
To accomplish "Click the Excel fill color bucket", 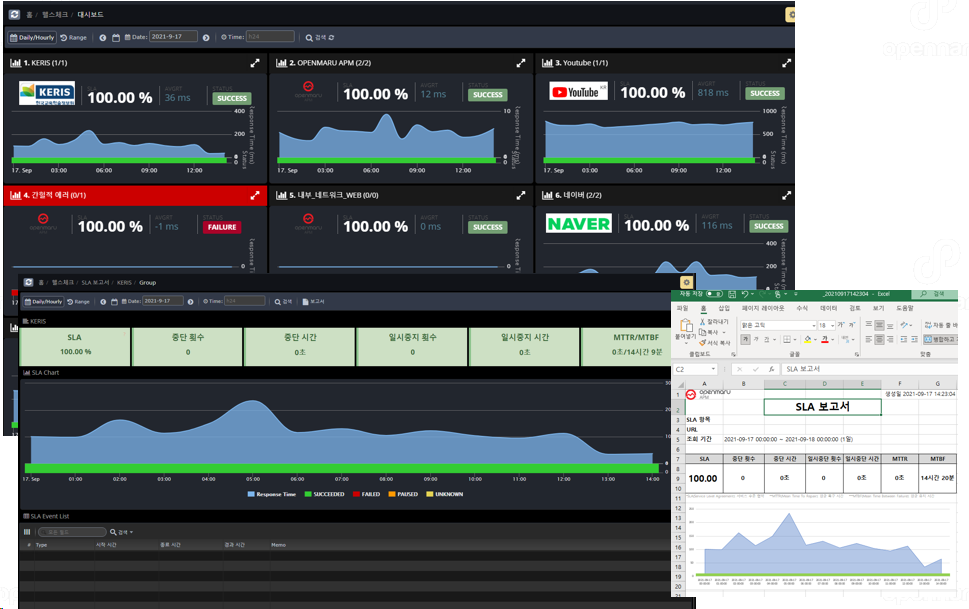I will tap(805, 340).
